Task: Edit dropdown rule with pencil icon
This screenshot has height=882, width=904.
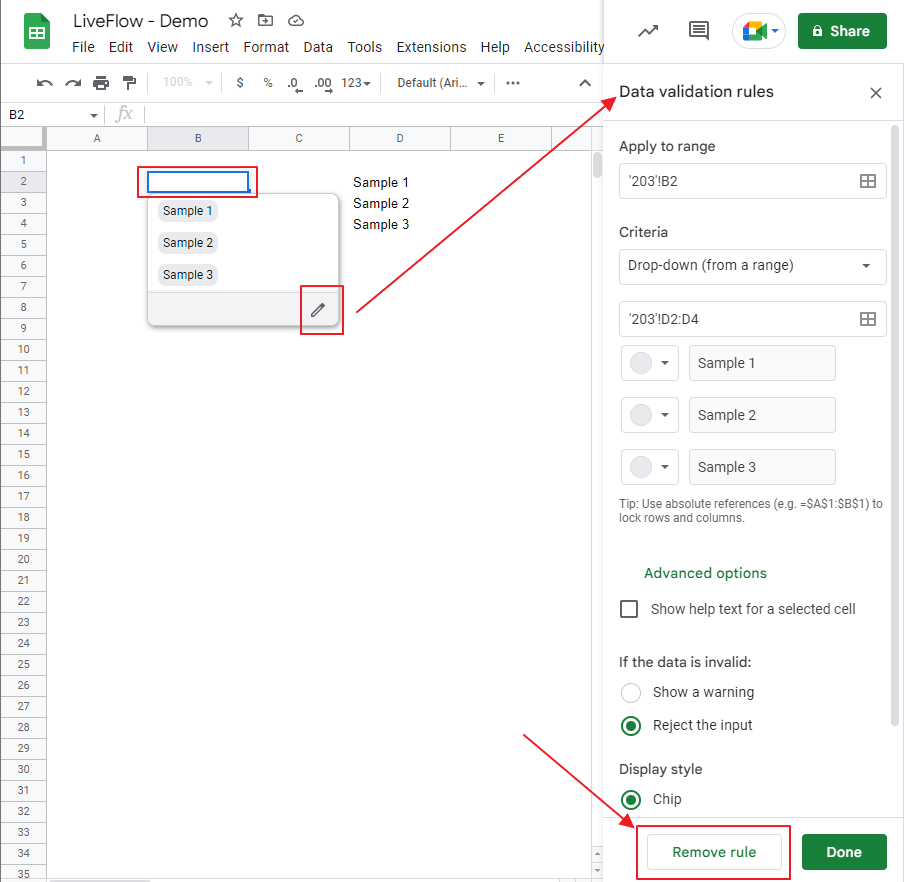Action: pyautogui.click(x=318, y=310)
